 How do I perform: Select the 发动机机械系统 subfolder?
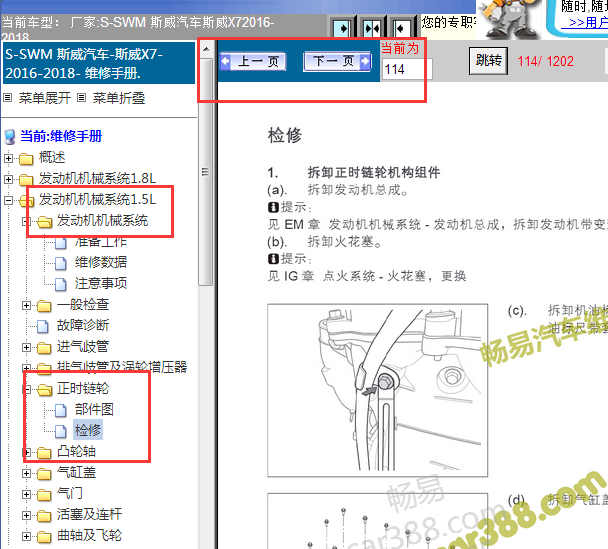tap(102, 220)
